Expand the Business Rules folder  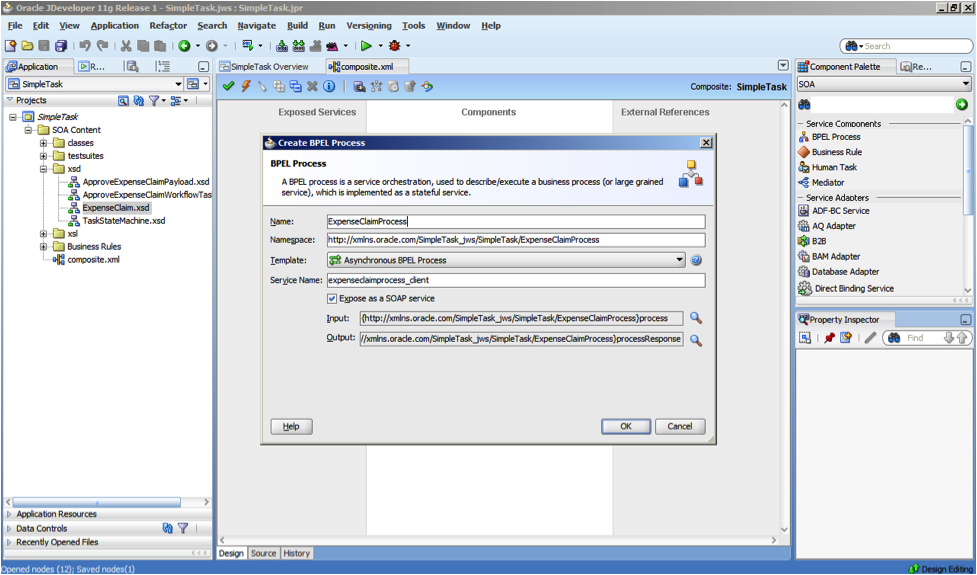pyautogui.click(x=44, y=246)
